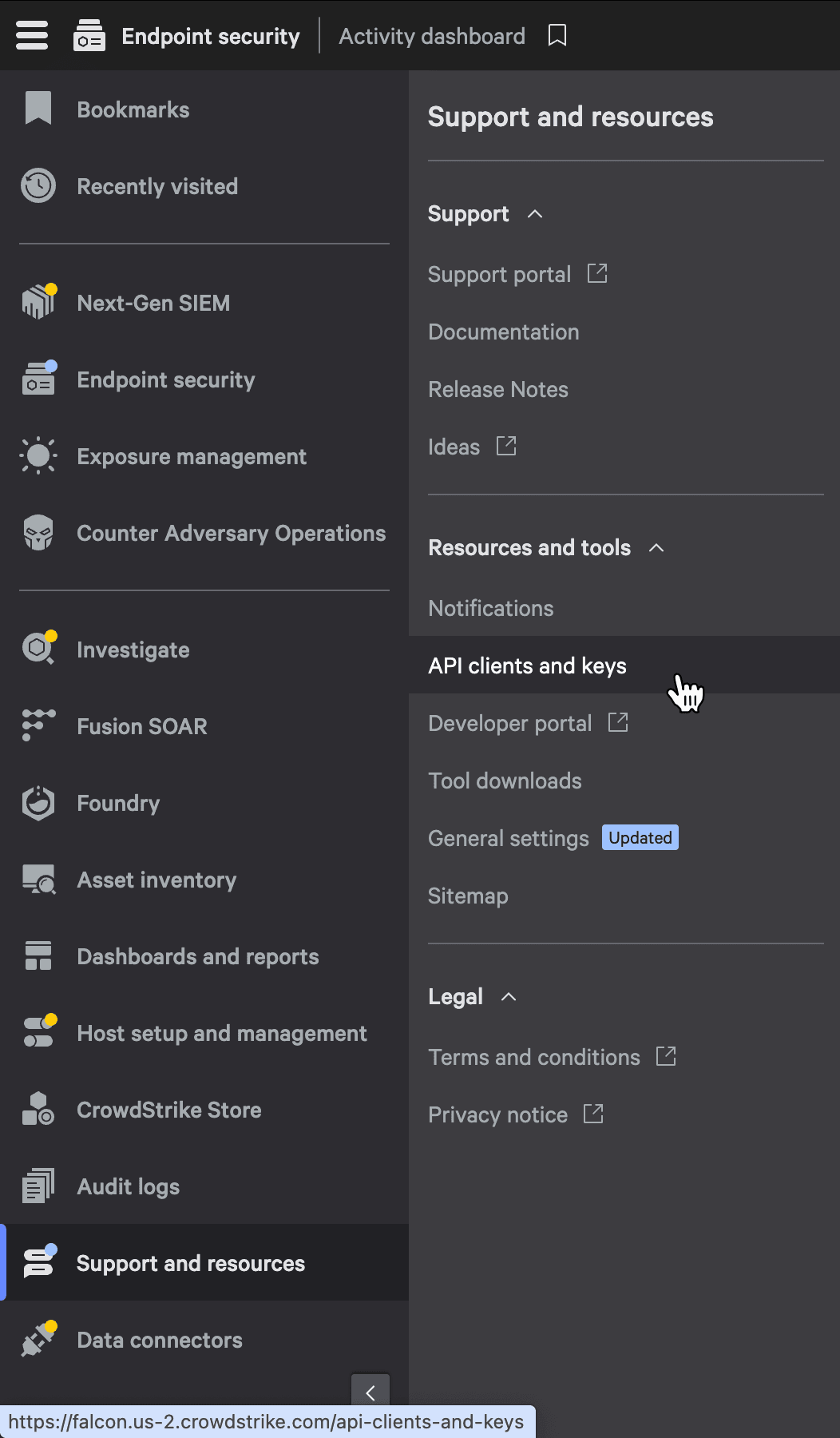This screenshot has height=1438, width=840.
Task: Open the hamburger main menu icon
Action: click(x=32, y=35)
